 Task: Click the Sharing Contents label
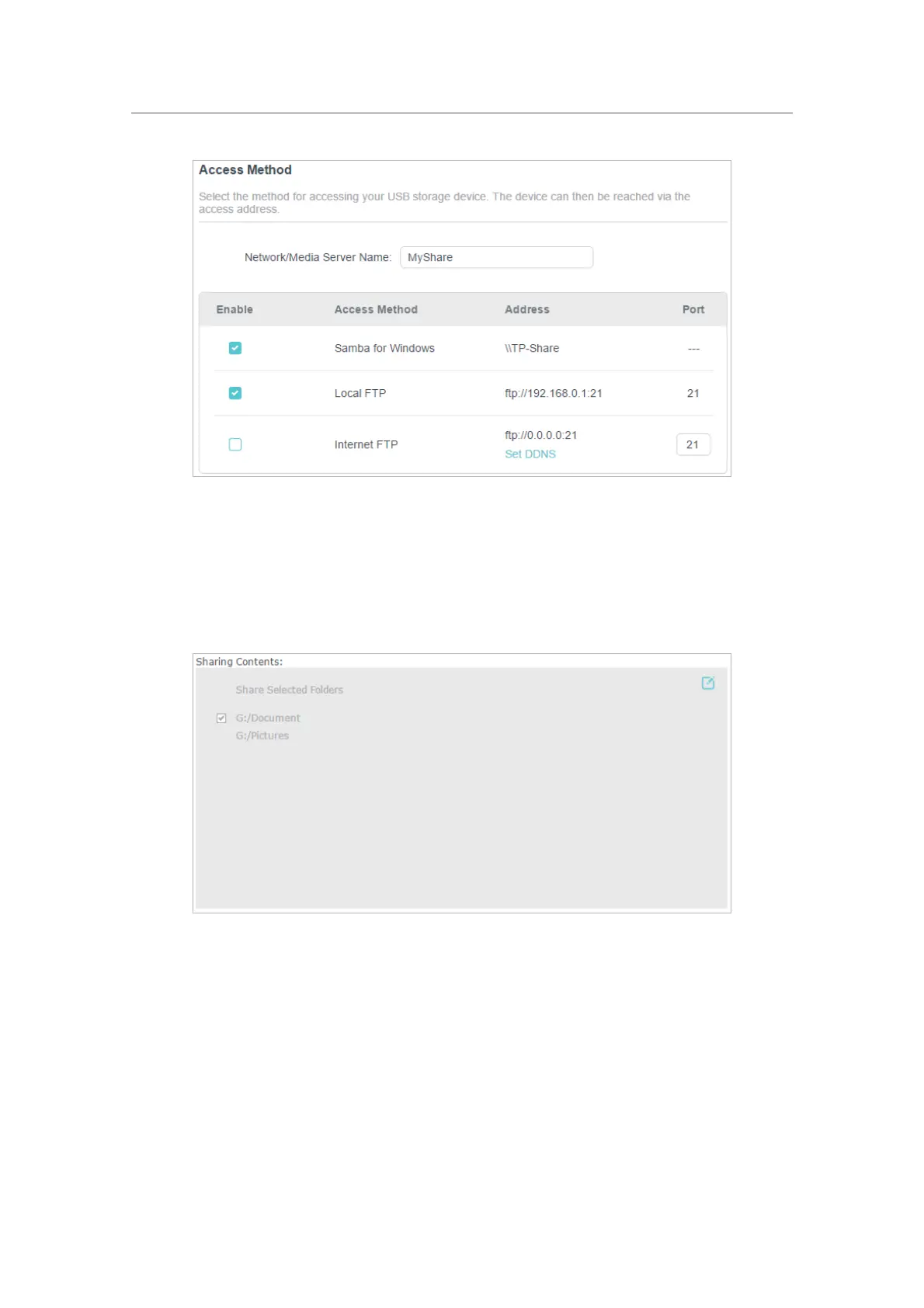coord(239,662)
